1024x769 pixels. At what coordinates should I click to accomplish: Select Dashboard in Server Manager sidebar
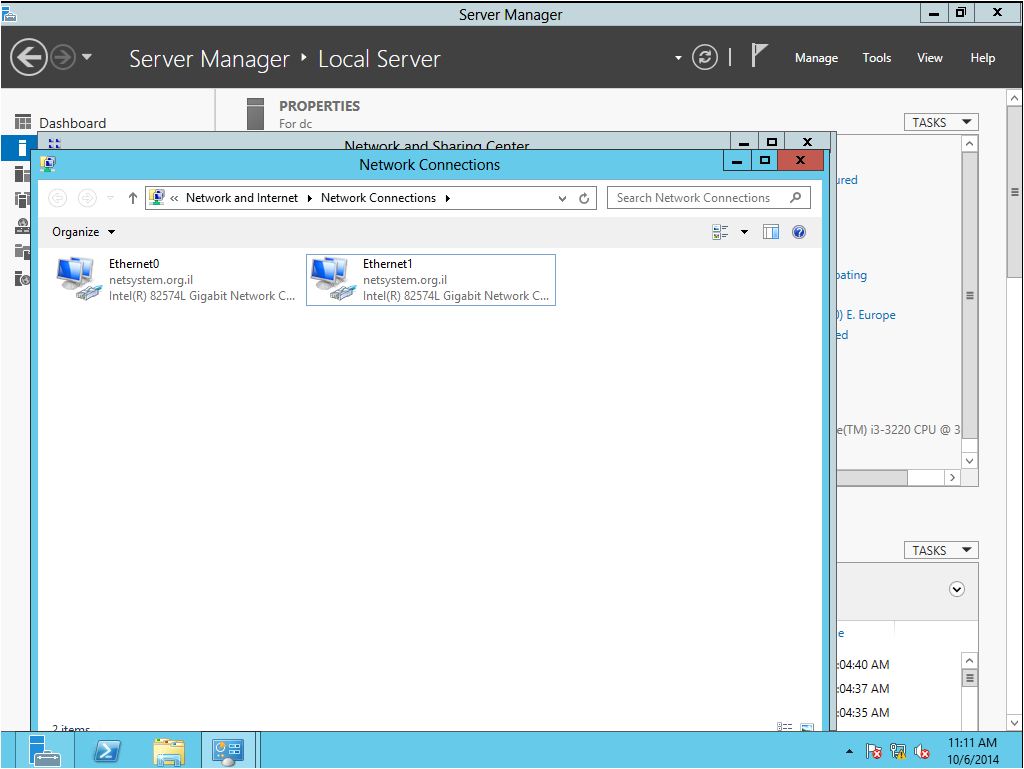coord(72,123)
